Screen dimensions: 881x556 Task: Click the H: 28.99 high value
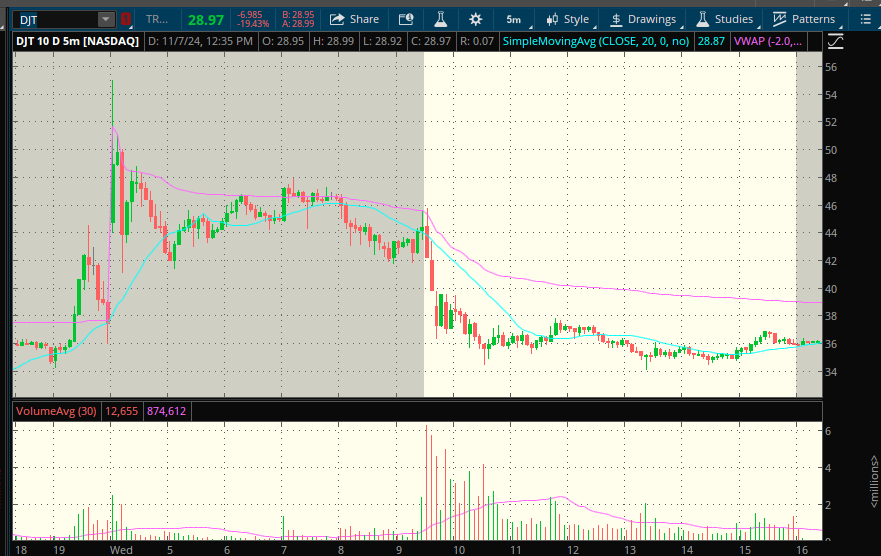[x=333, y=41]
